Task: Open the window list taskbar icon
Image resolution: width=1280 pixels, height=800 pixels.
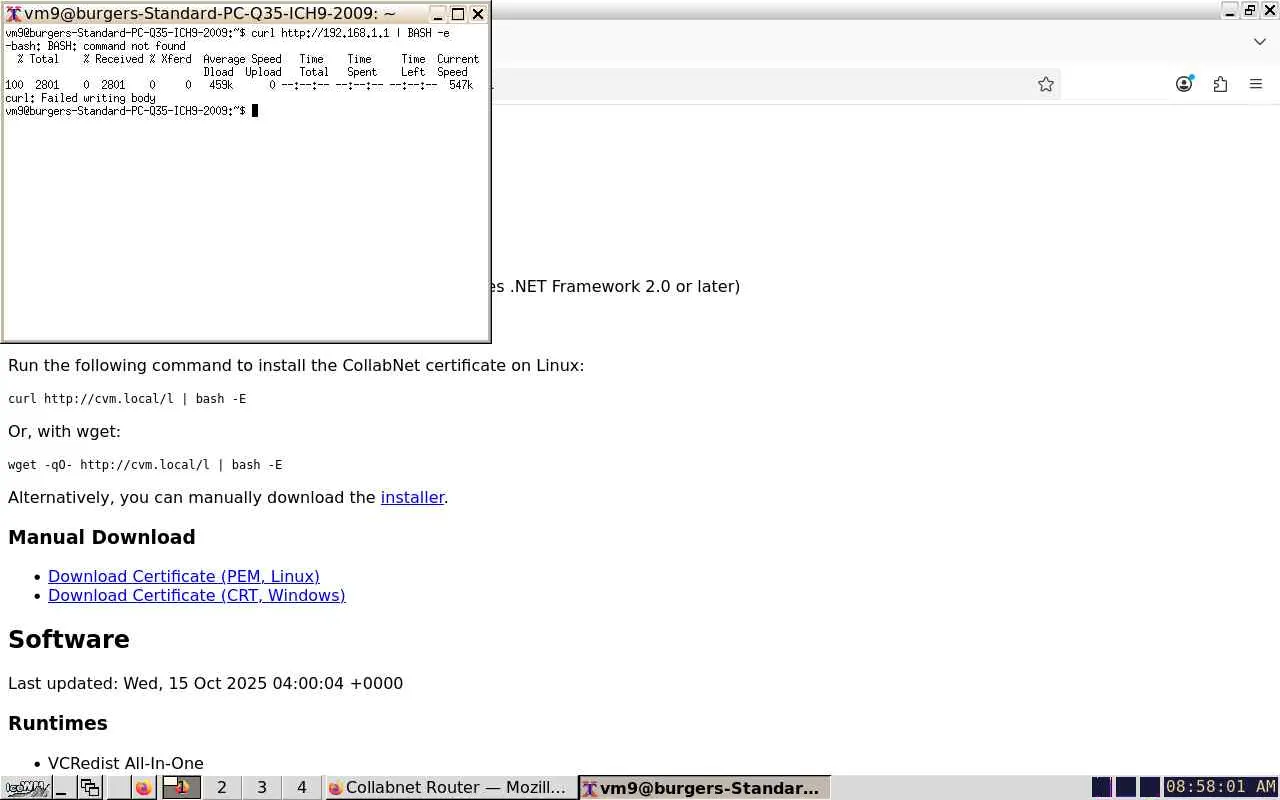Action: click(x=89, y=788)
